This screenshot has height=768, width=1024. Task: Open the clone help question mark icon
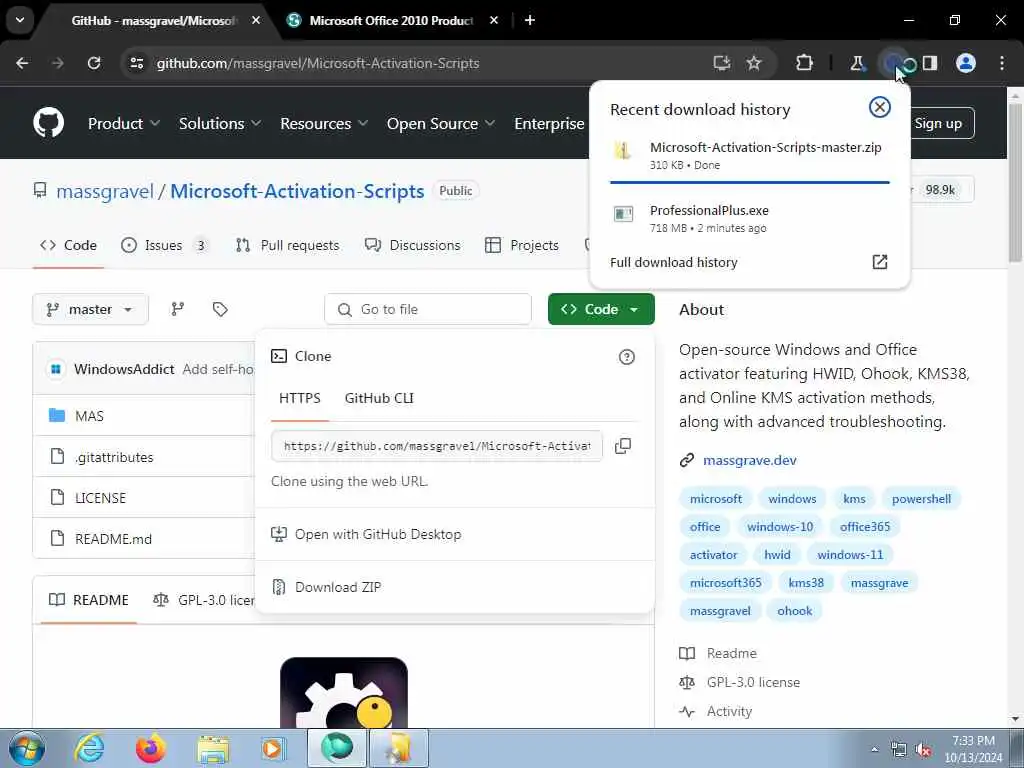[626, 357]
